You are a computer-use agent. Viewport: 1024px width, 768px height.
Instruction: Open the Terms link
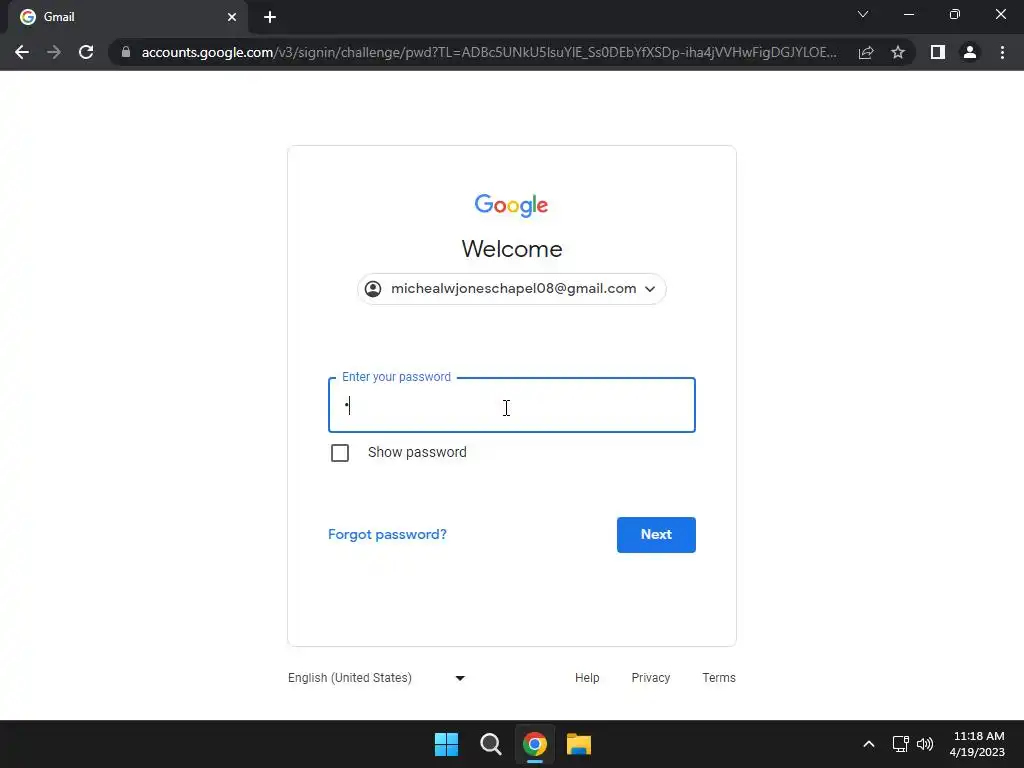click(719, 678)
